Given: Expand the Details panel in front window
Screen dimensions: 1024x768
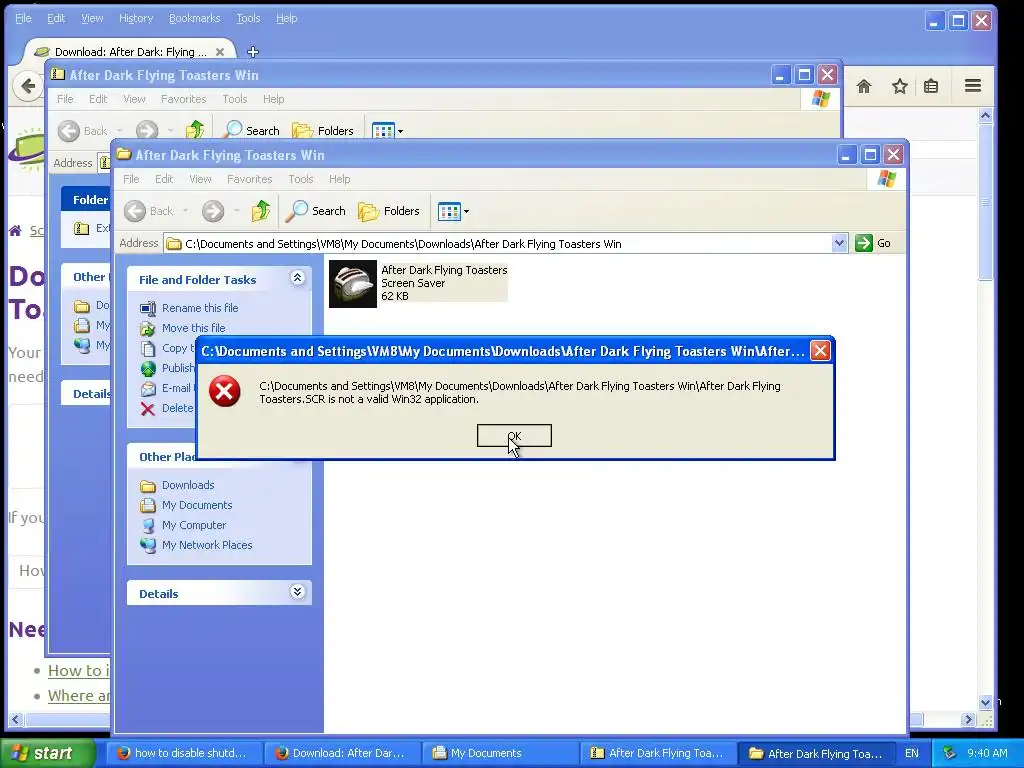Looking at the screenshot, I should [297, 592].
